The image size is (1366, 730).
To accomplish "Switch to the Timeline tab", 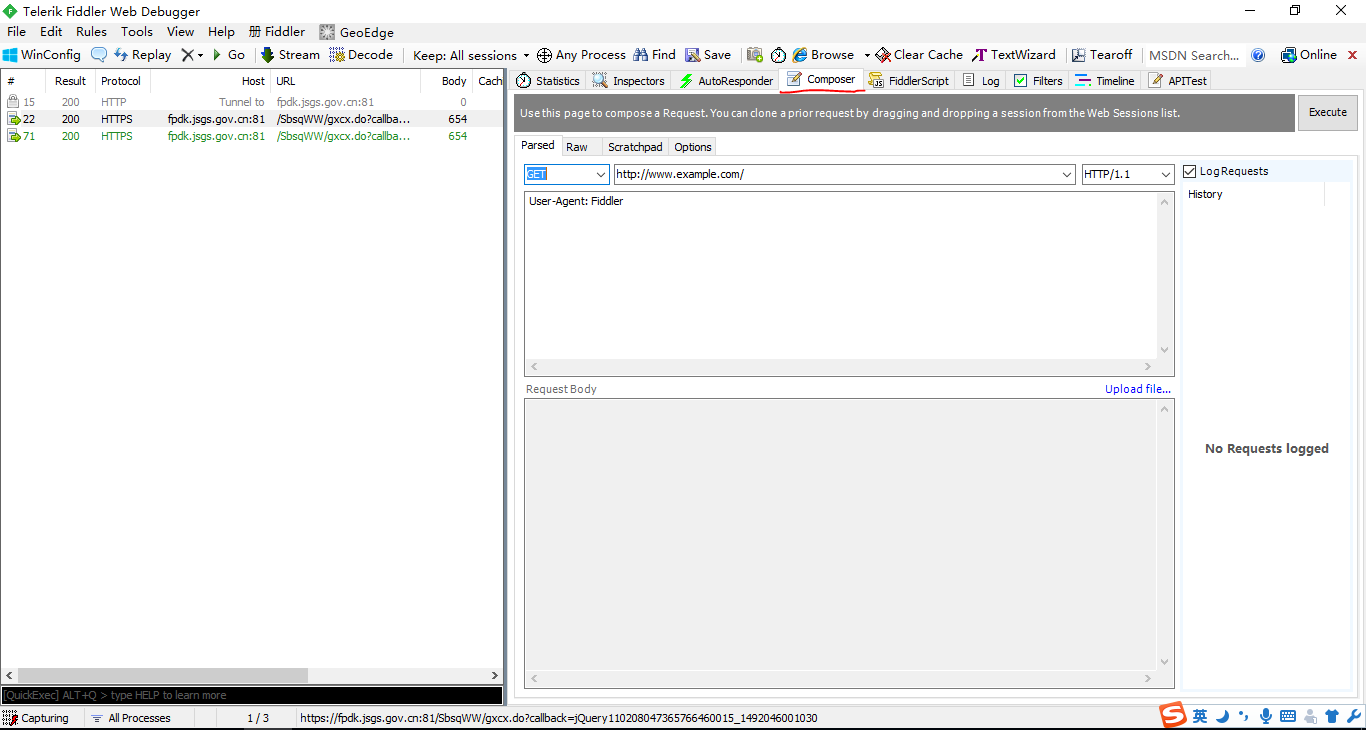I will click(x=1105, y=81).
